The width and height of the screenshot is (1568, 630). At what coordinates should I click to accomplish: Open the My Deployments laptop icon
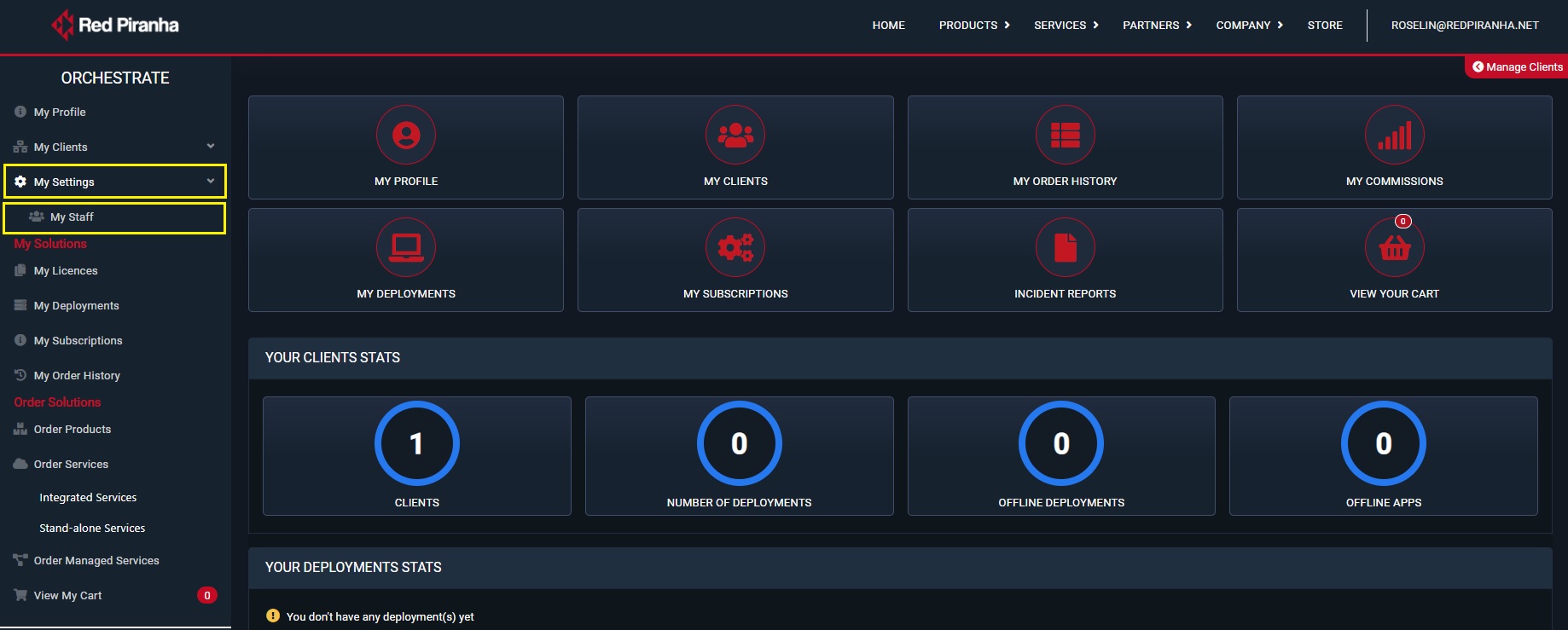pyautogui.click(x=406, y=247)
